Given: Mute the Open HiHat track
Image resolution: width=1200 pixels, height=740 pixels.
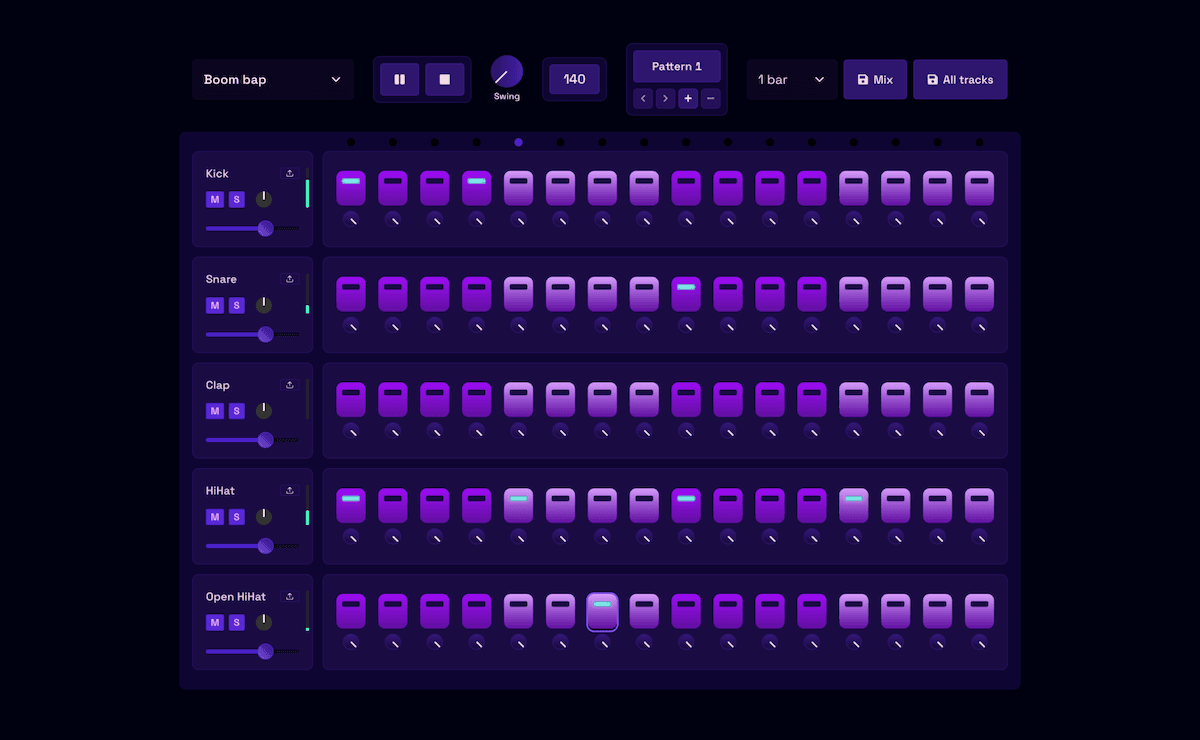Looking at the screenshot, I should 215,623.
